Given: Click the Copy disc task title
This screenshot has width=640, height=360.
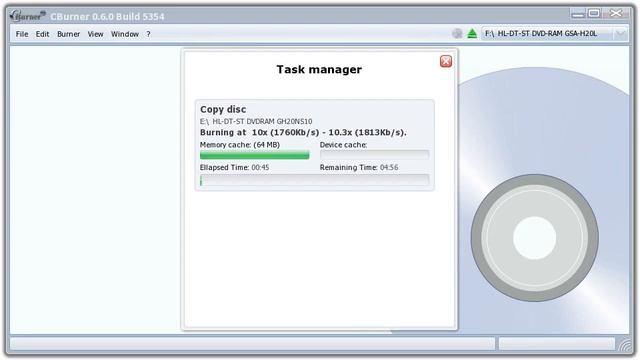Looking at the screenshot, I should point(223,109).
